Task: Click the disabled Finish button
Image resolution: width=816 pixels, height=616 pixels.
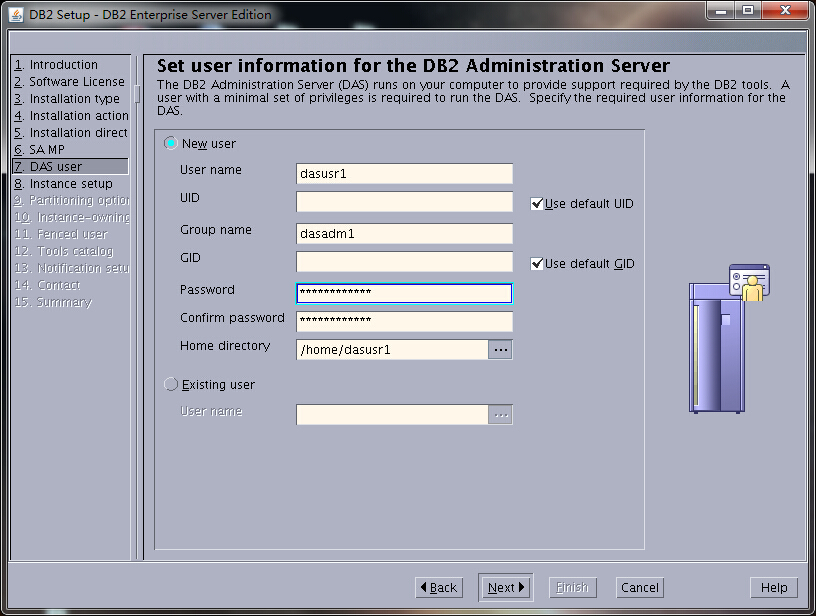Action: pyautogui.click(x=572, y=588)
